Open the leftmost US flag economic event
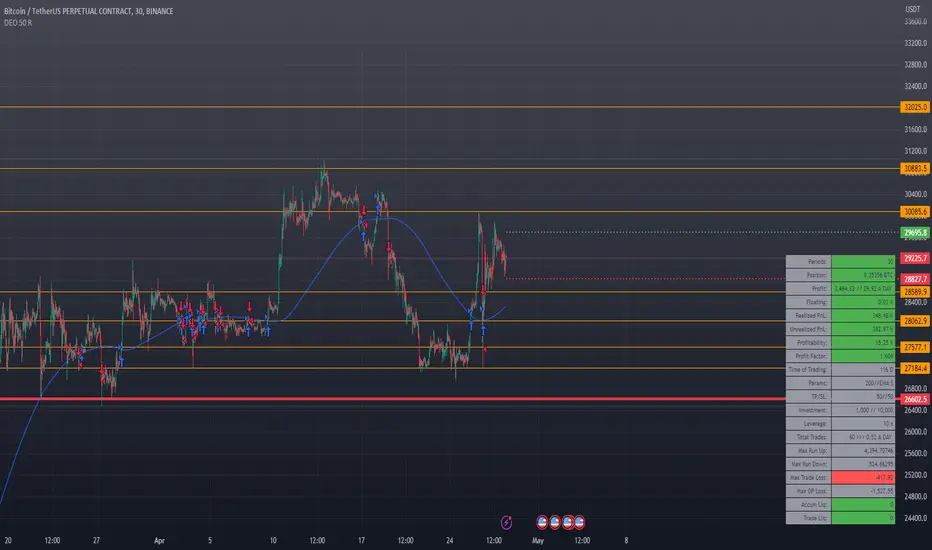Image resolution: width=932 pixels, height=550 pixels. 542,522
